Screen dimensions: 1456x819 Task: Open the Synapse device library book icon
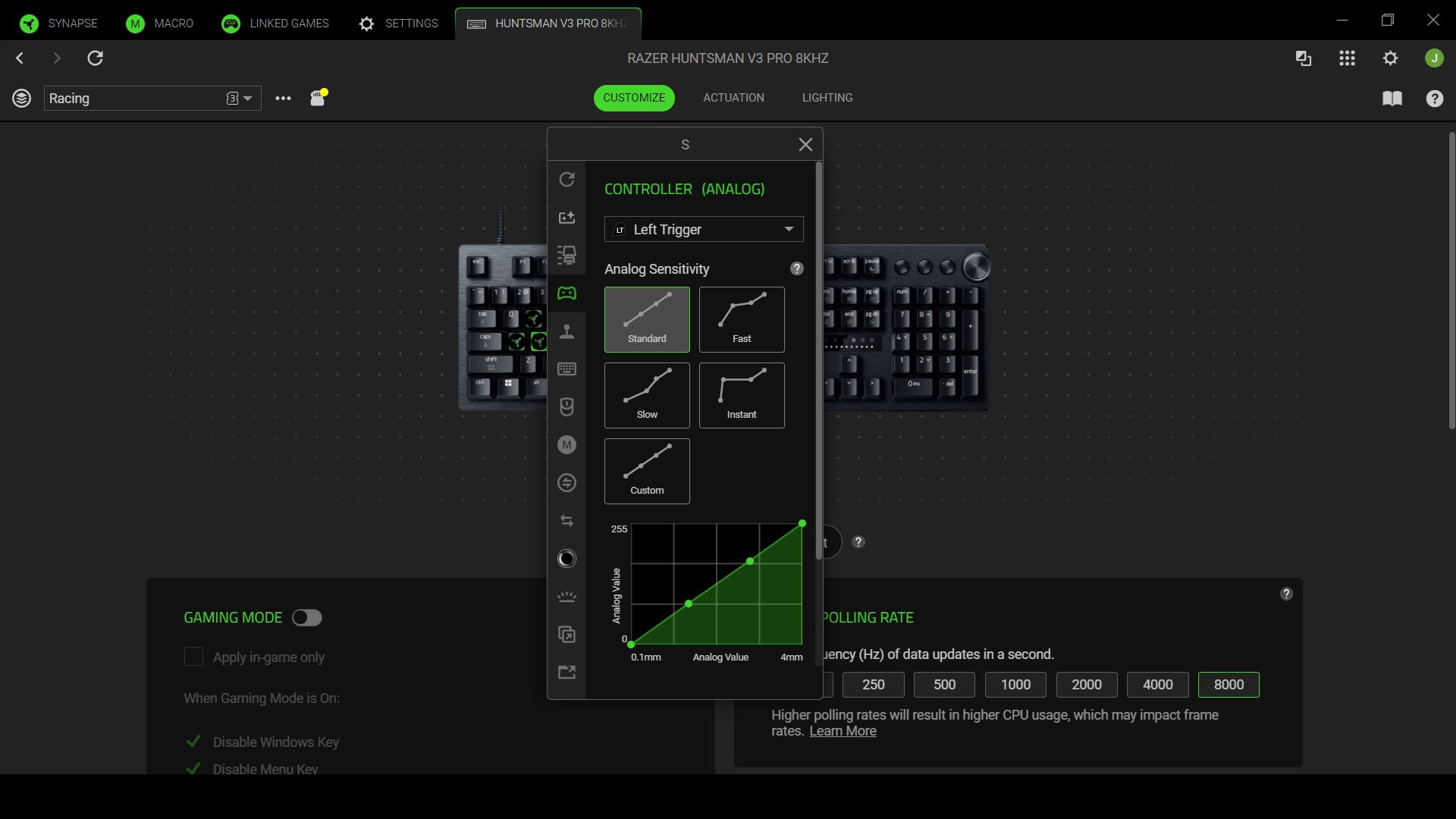pyautogui.click(x=1393, y=99)
